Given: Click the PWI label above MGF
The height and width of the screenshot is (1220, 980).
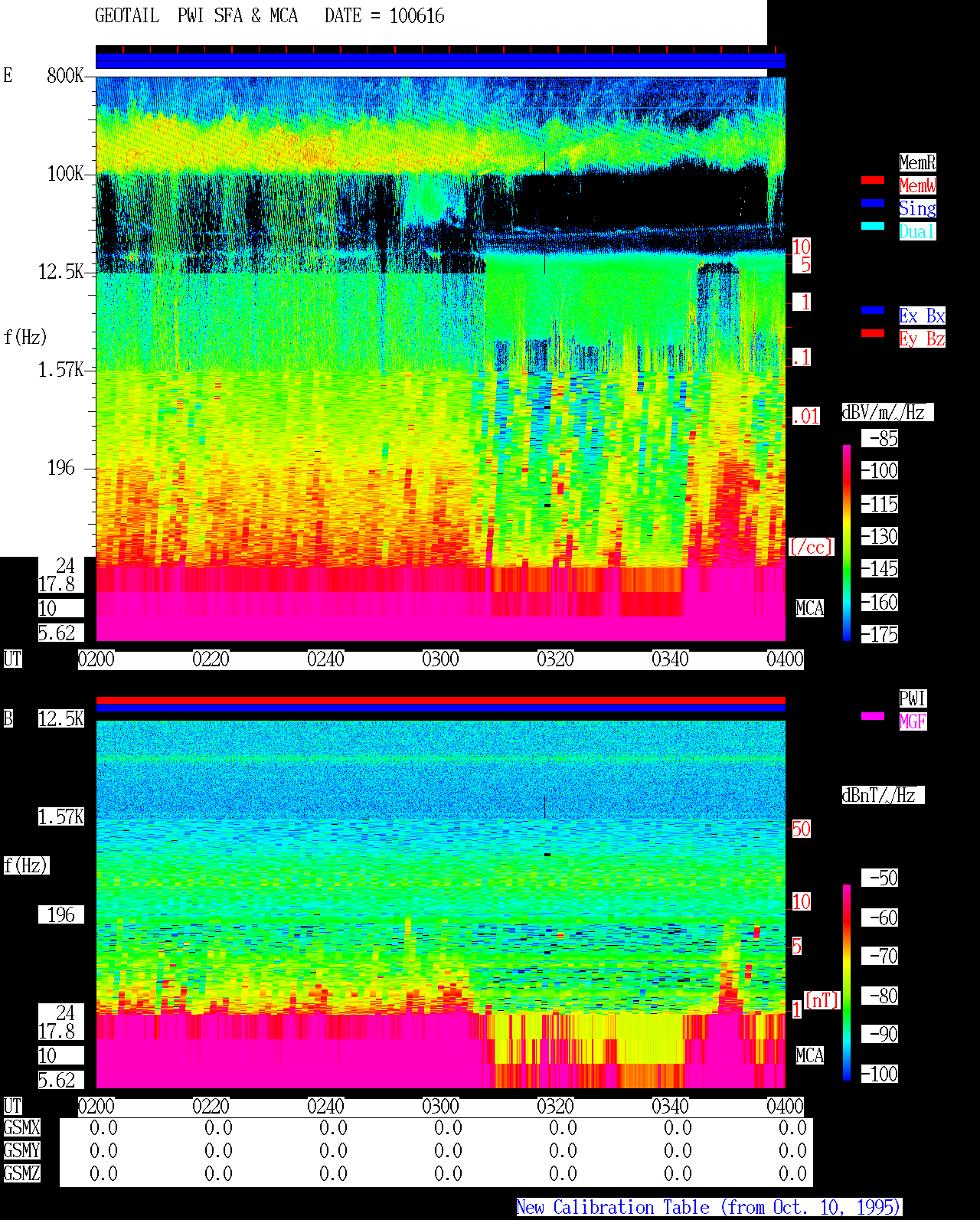Looking at the screenshot, I should tap(913, 698).
